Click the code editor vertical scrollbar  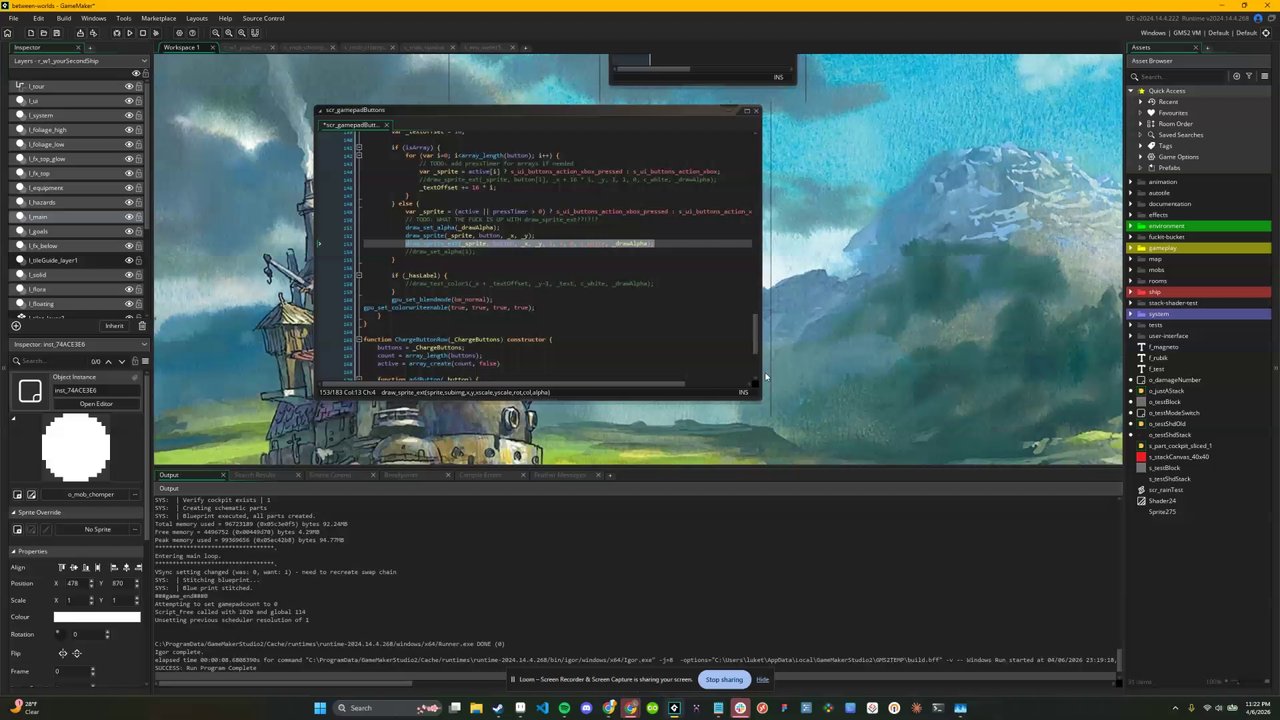755,333
